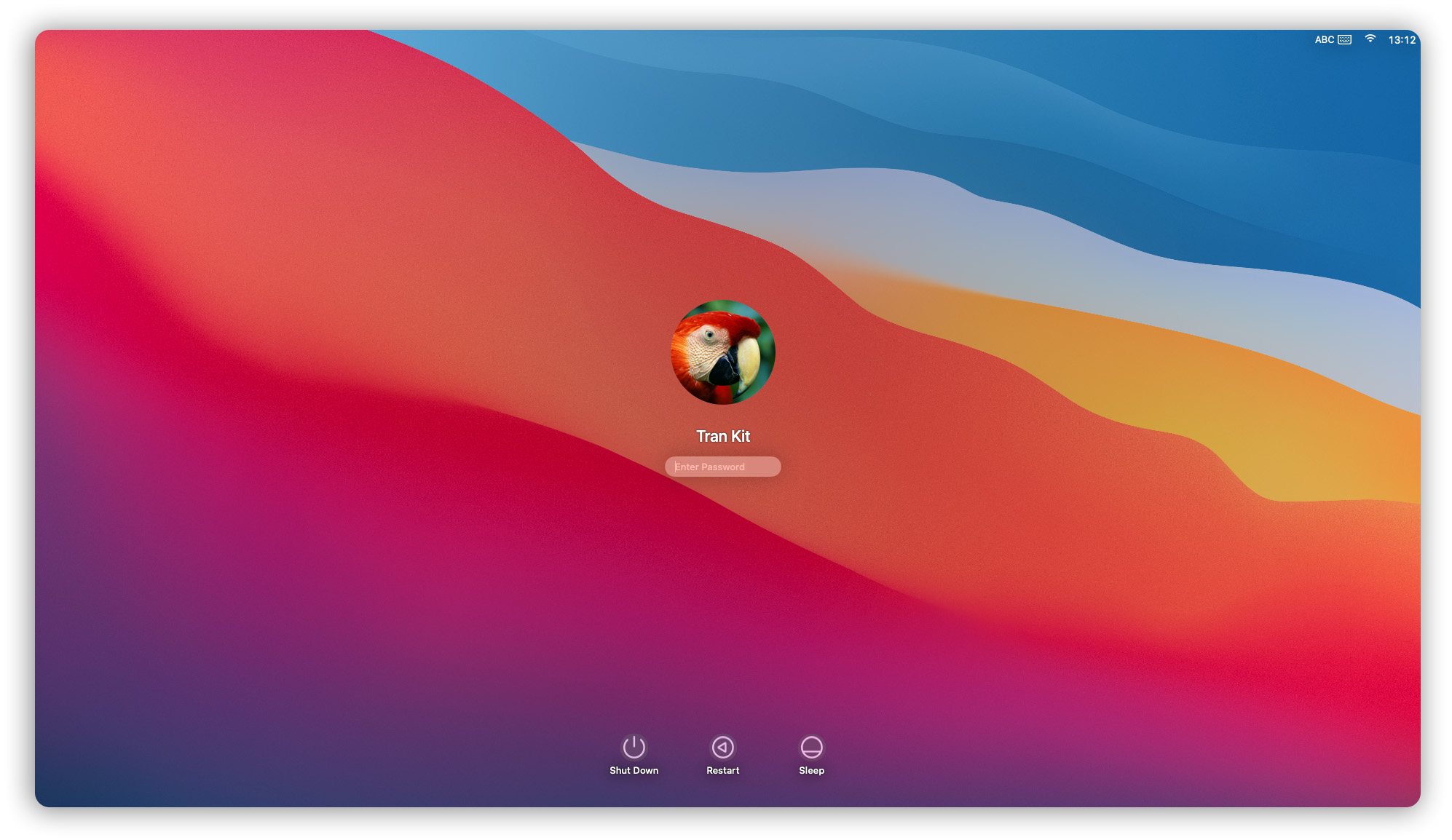Click the Restart icon

[722, 747]
